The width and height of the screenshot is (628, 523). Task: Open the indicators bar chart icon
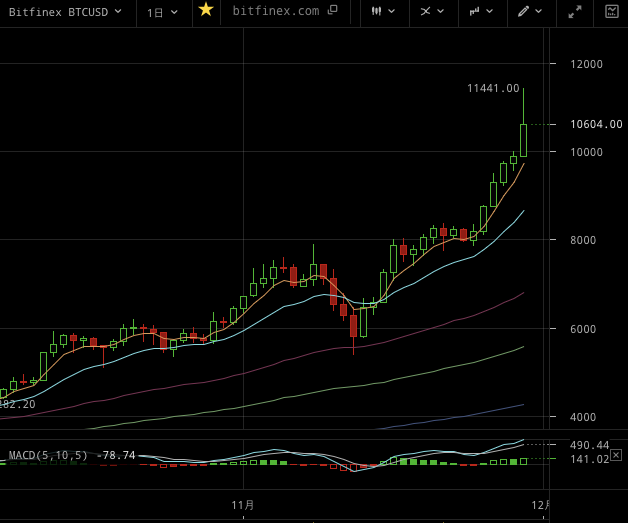pyautogui.click(x=475, y=11)
